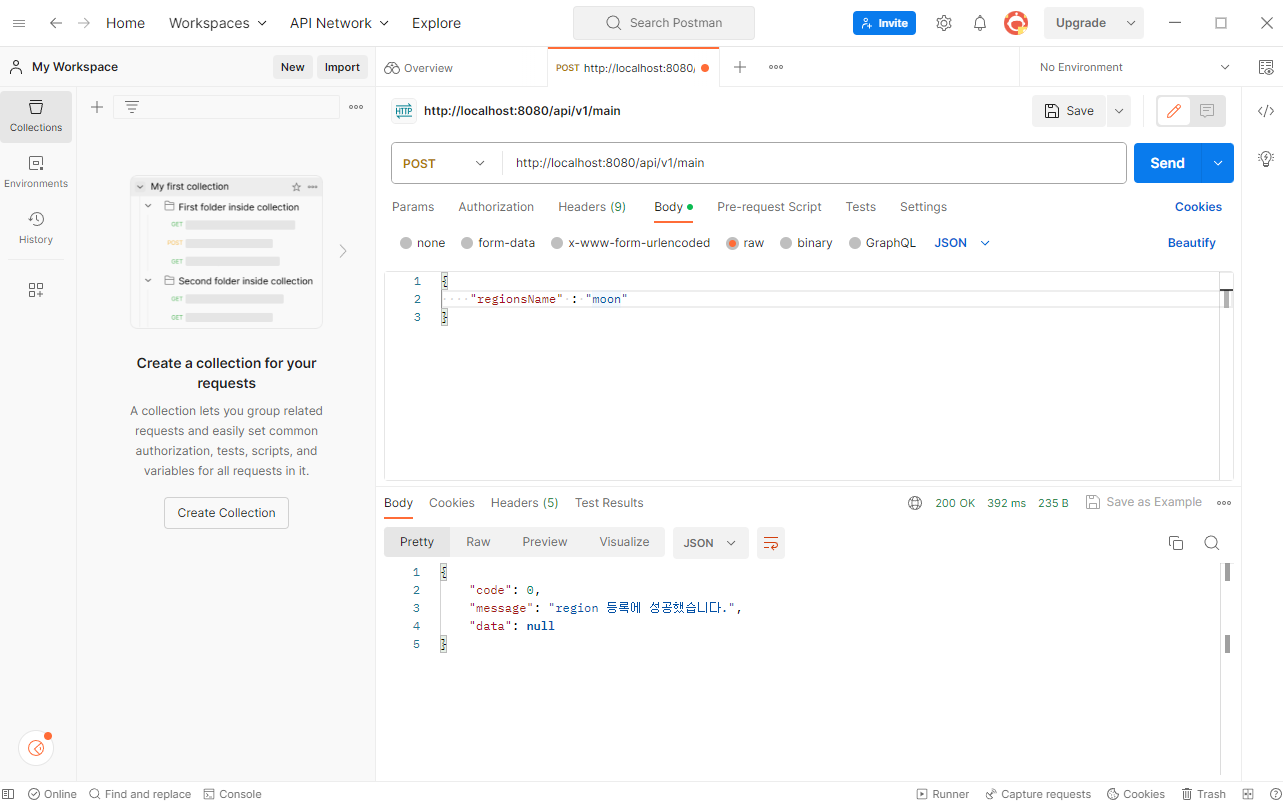Open the No Environment selector
1283x801 pixels.
coord(1135,67)
